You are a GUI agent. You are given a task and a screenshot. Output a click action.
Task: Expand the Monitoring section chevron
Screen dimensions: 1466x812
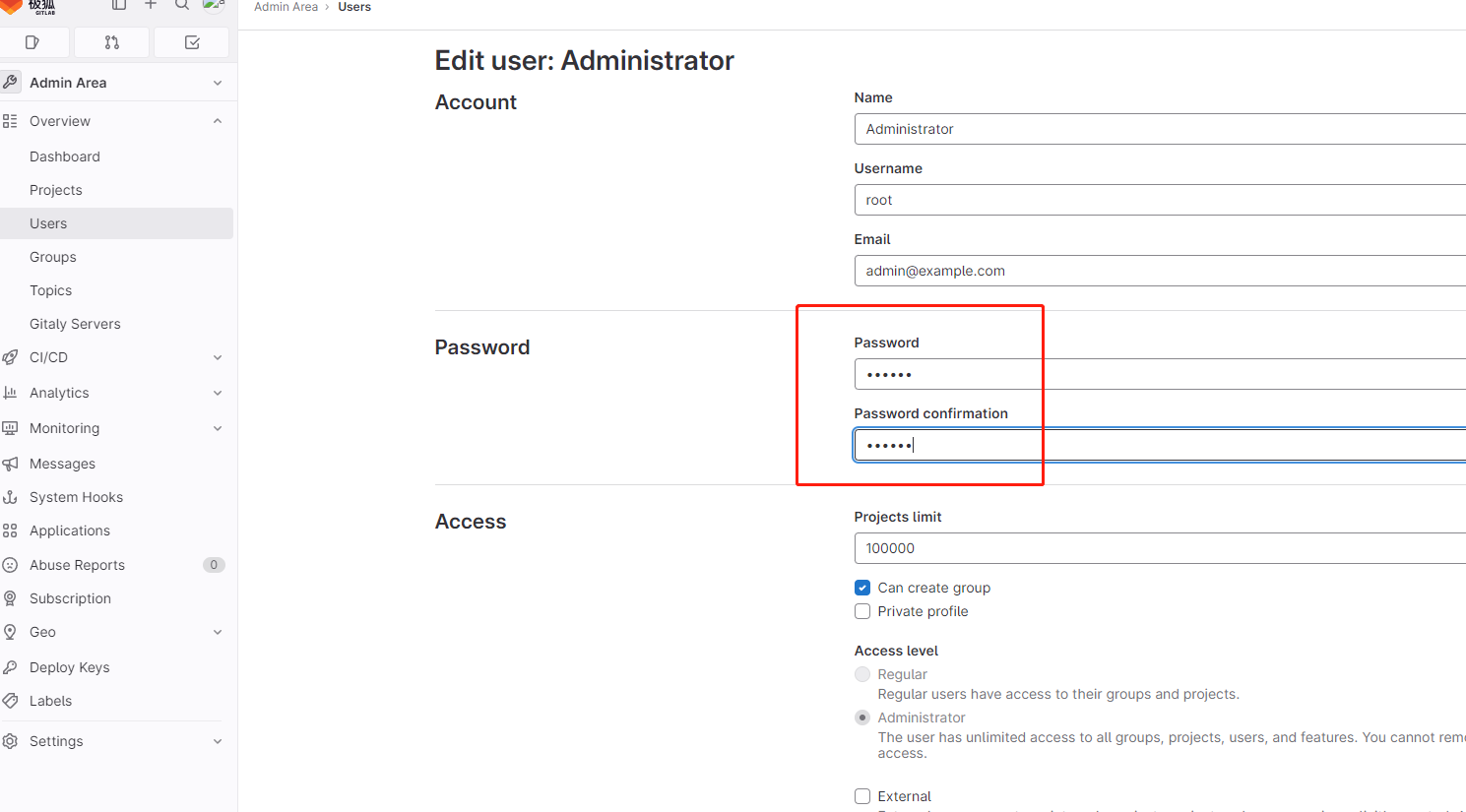point(218,428)
